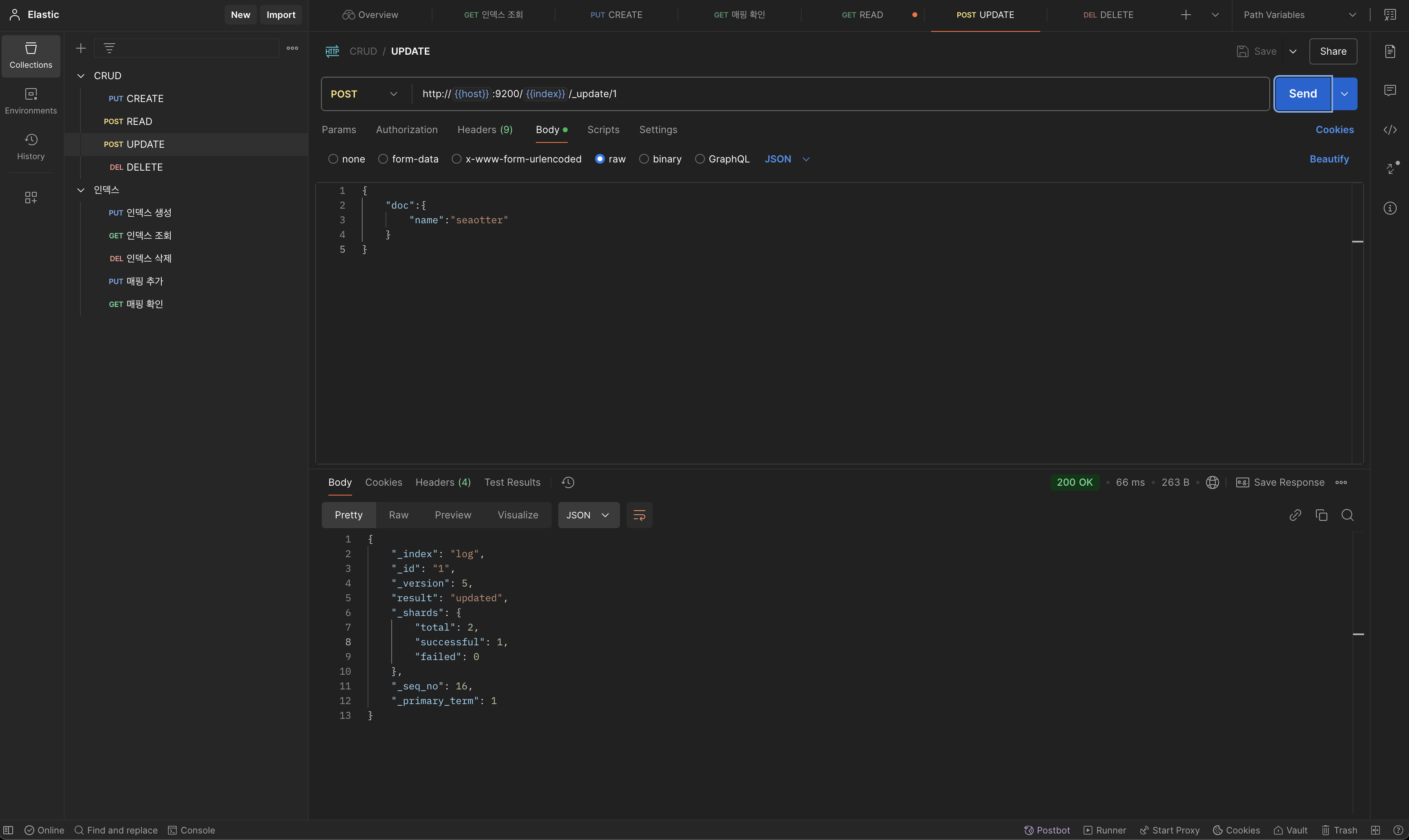Open the POST method dropdown

click(364, 94)
